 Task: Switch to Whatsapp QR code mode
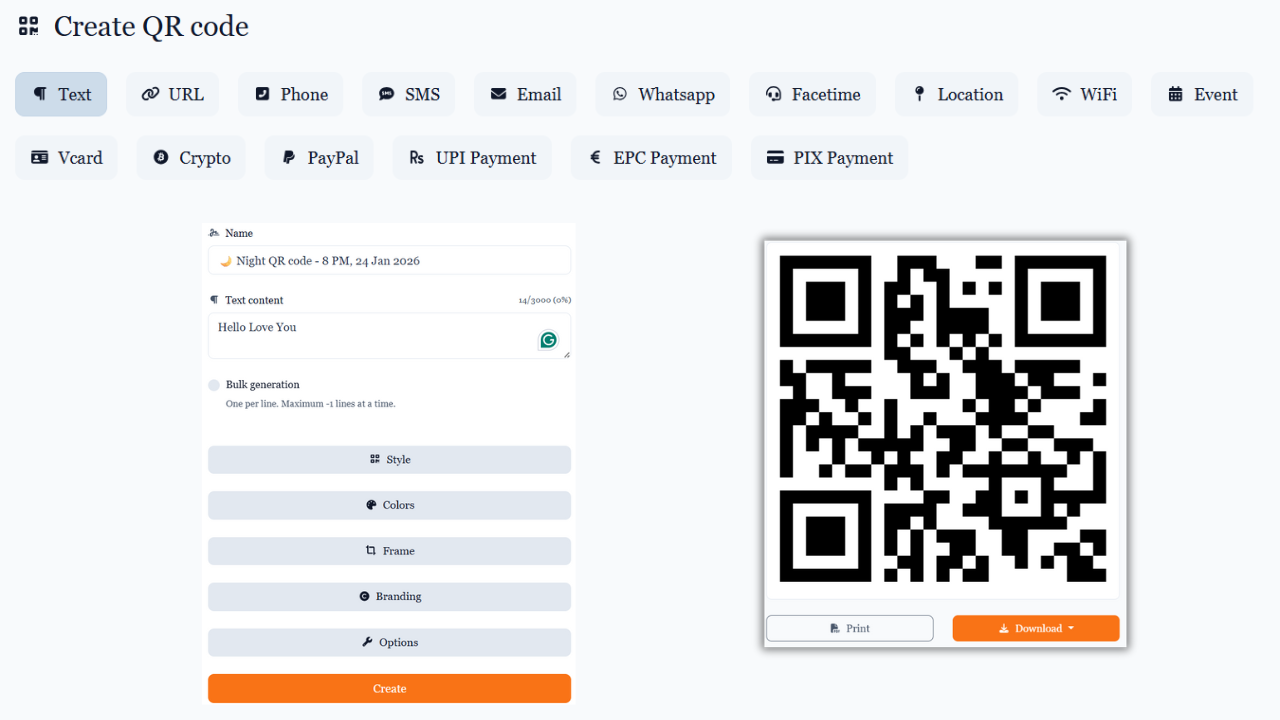[x=662, y=94]
